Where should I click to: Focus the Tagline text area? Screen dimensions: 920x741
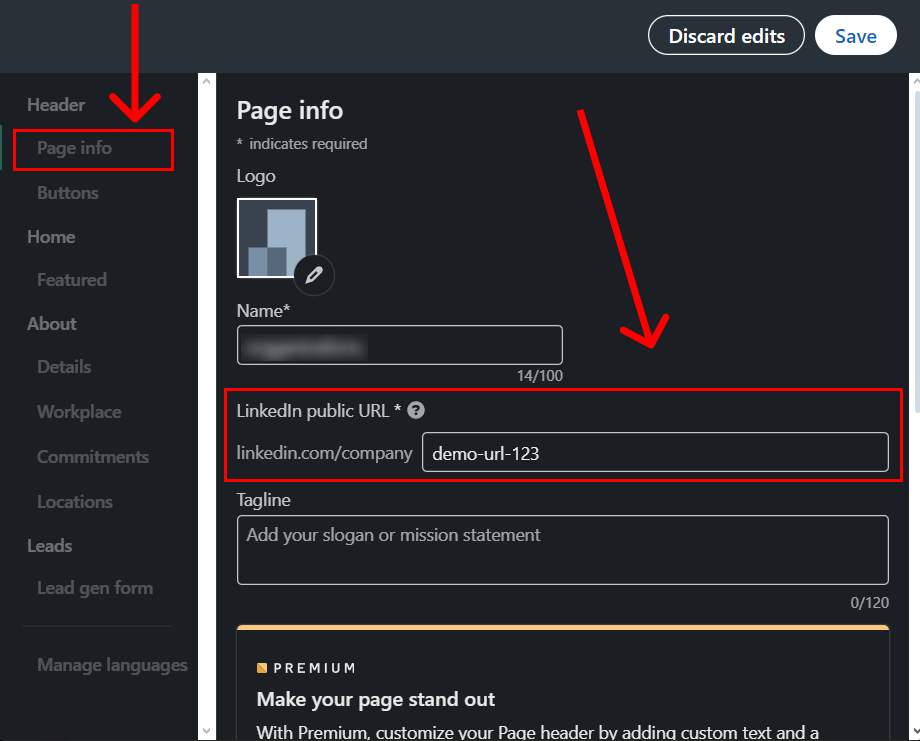tap(563, 550)
